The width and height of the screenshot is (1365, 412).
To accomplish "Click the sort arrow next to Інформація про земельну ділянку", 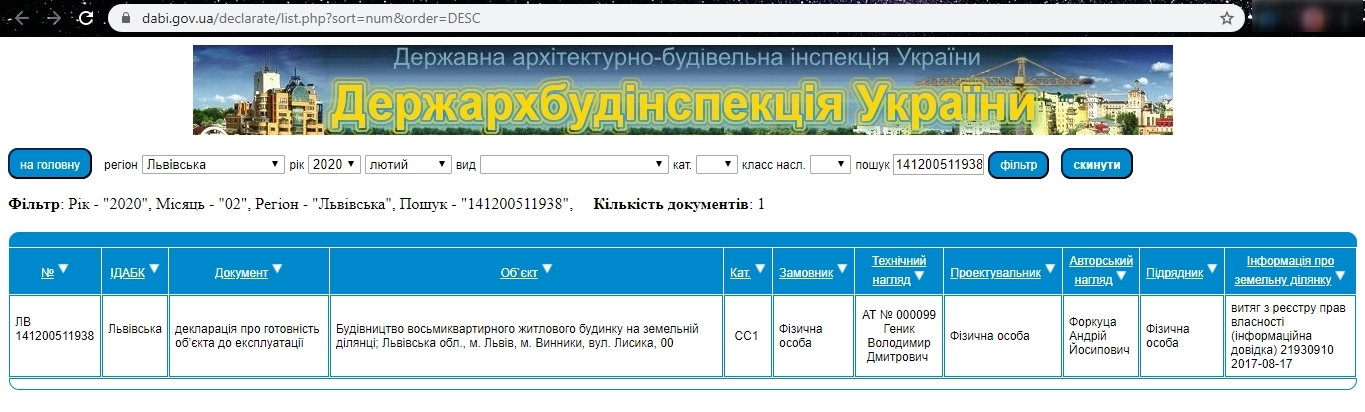I will [1339, 275].
